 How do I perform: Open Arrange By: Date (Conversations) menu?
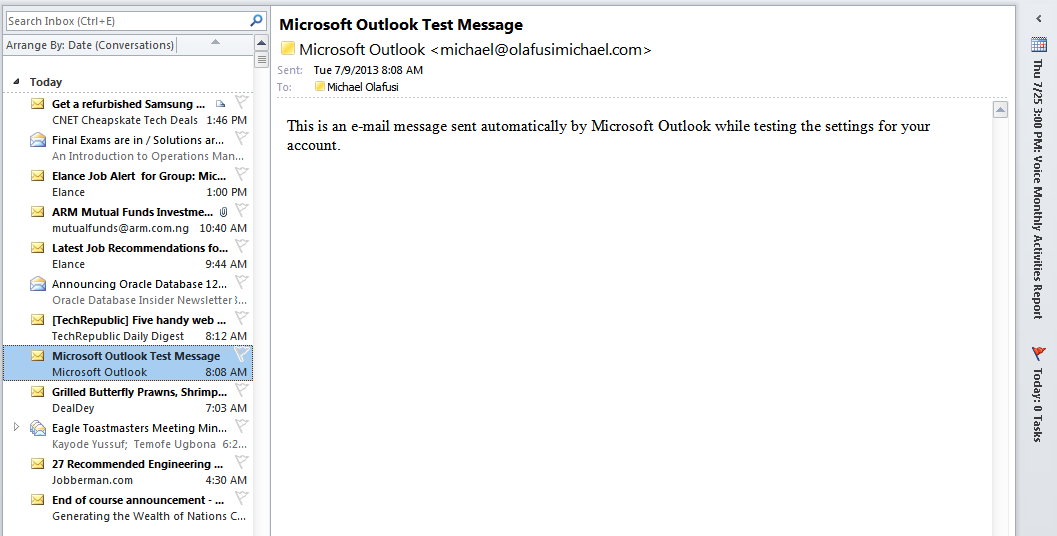pyautogui.click(x=90, y=45)
